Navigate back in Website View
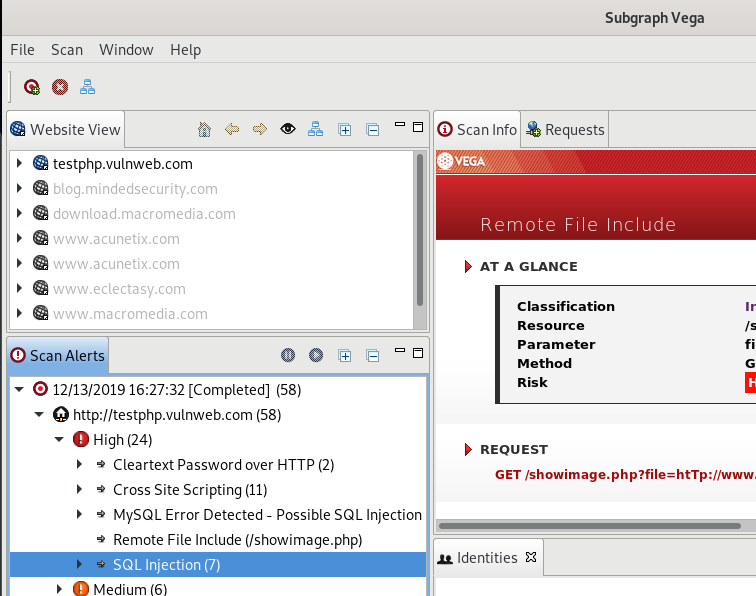Viewport: 756px width, 596px height. pos(232,129)
